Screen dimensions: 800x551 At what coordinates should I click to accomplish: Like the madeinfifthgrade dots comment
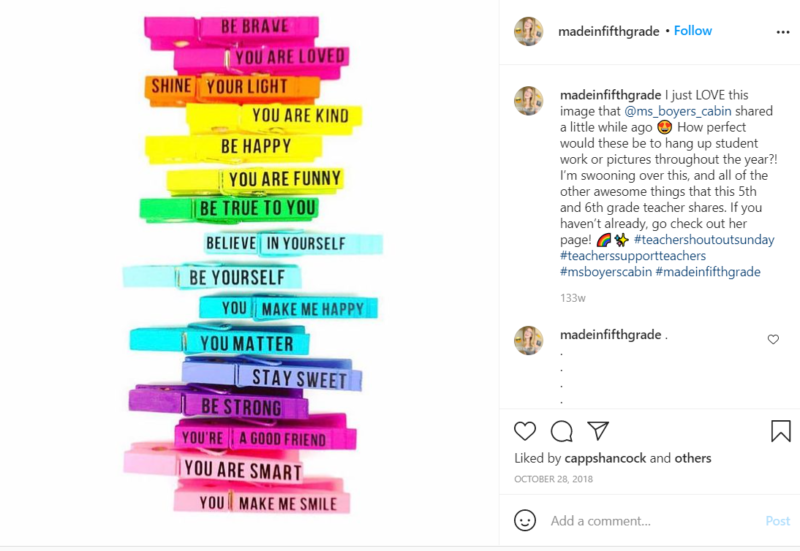(x=773, y=340)
